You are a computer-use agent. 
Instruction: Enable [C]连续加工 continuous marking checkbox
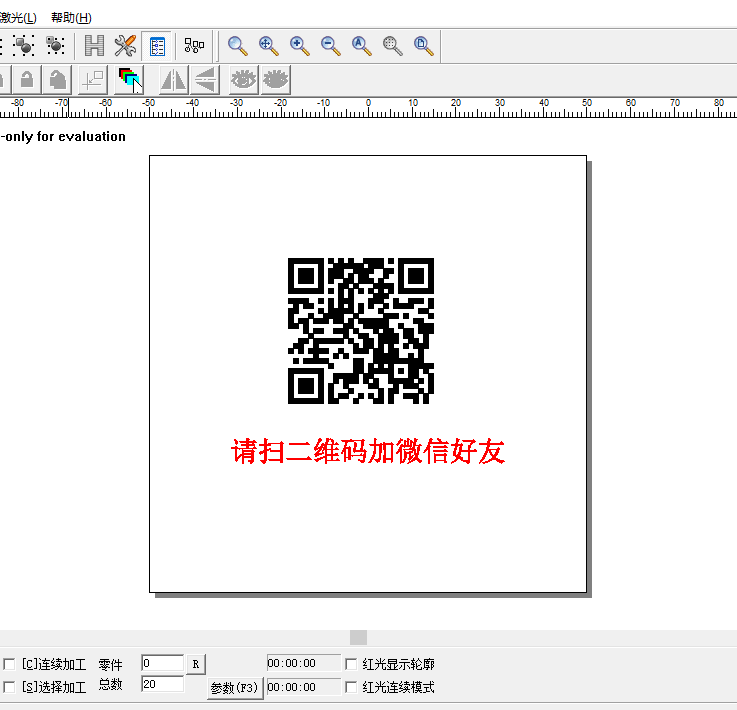point(9,664)
